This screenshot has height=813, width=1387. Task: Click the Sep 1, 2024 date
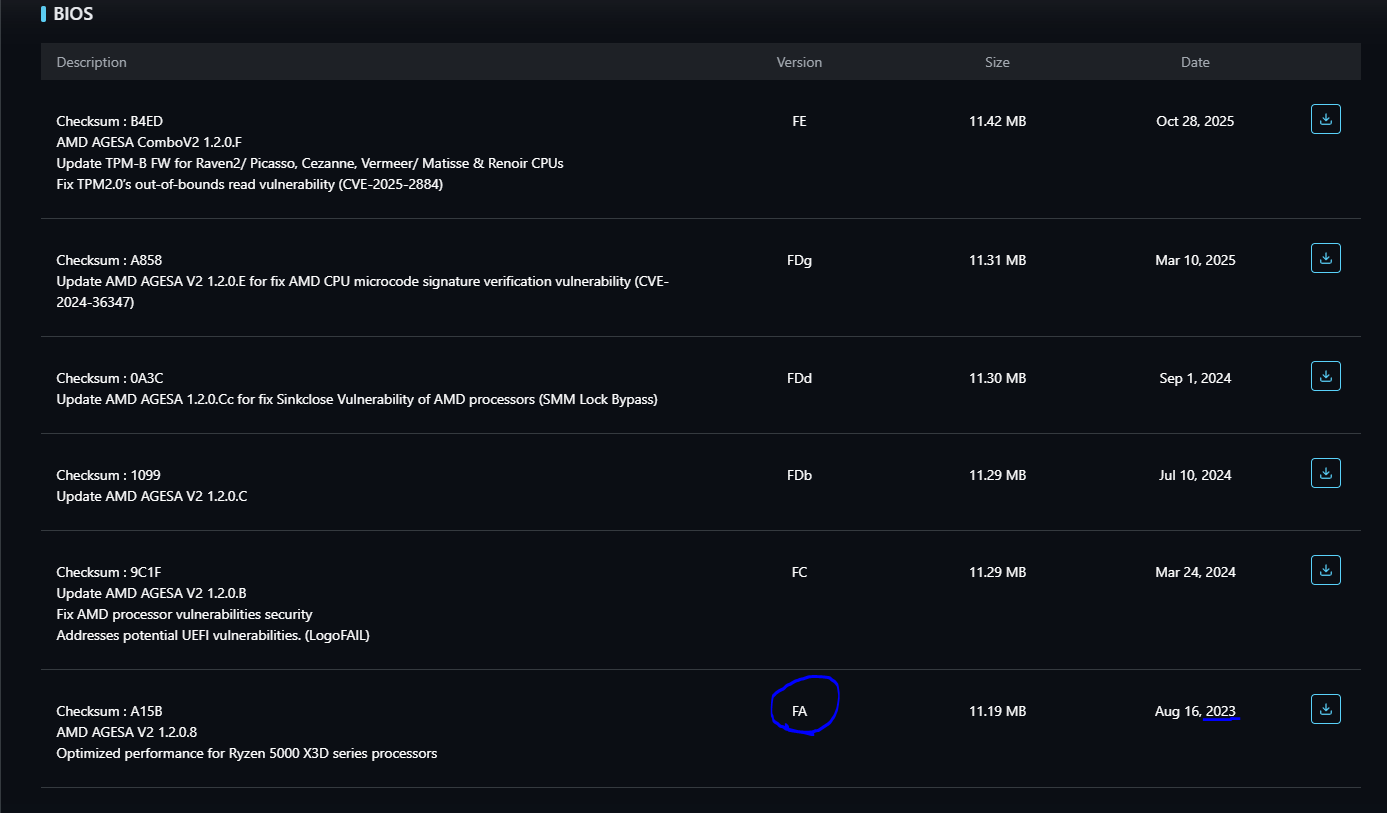coord(1195,378)
